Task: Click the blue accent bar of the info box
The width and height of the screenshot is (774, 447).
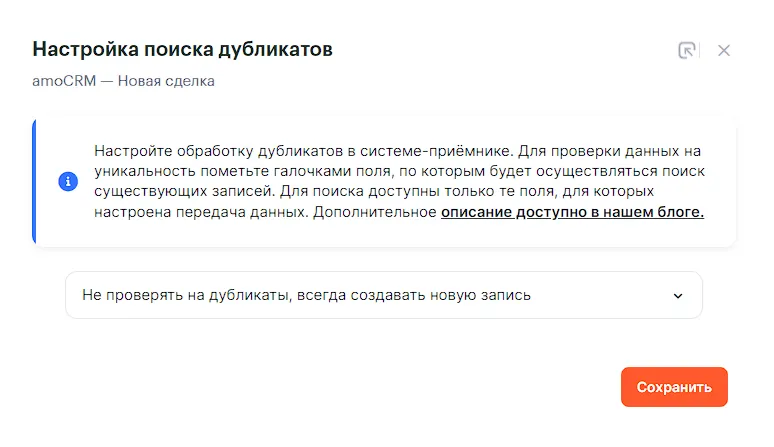Action: (x=35, y=181)
